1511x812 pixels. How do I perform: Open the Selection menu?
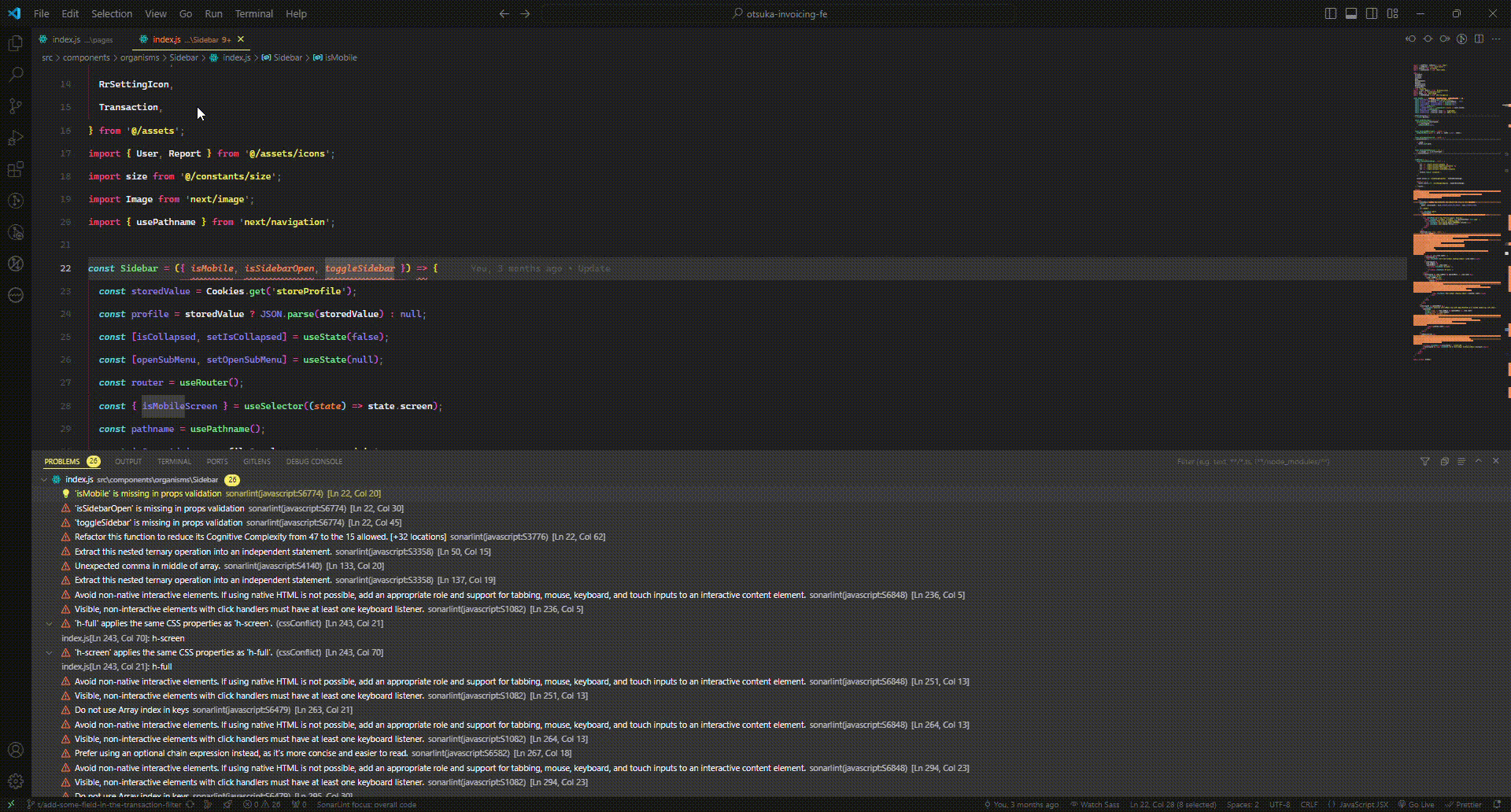[112, 13]
